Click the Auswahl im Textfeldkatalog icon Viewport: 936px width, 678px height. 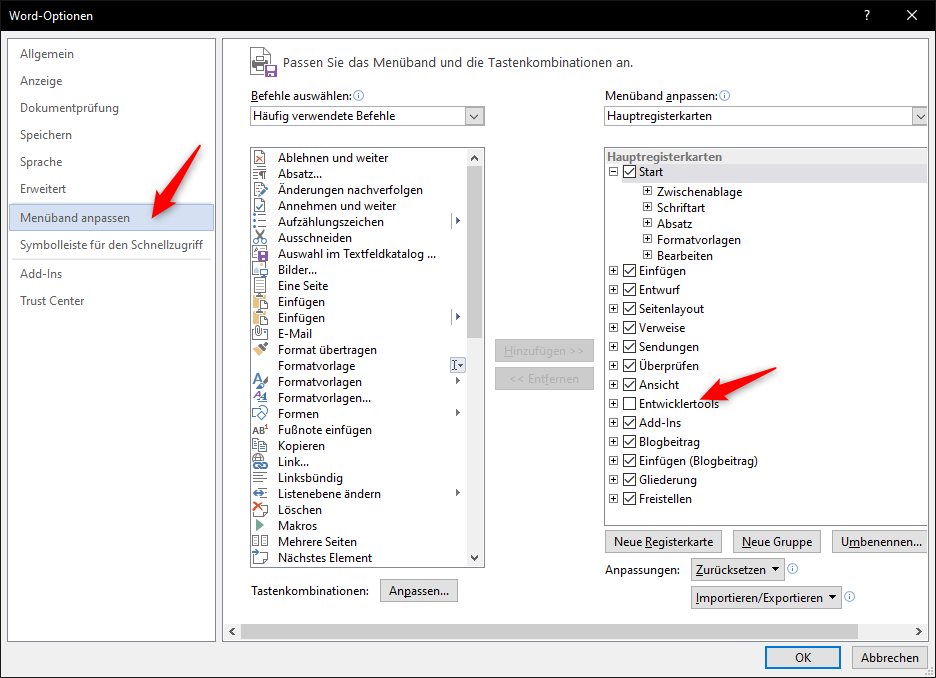point(260,254)
